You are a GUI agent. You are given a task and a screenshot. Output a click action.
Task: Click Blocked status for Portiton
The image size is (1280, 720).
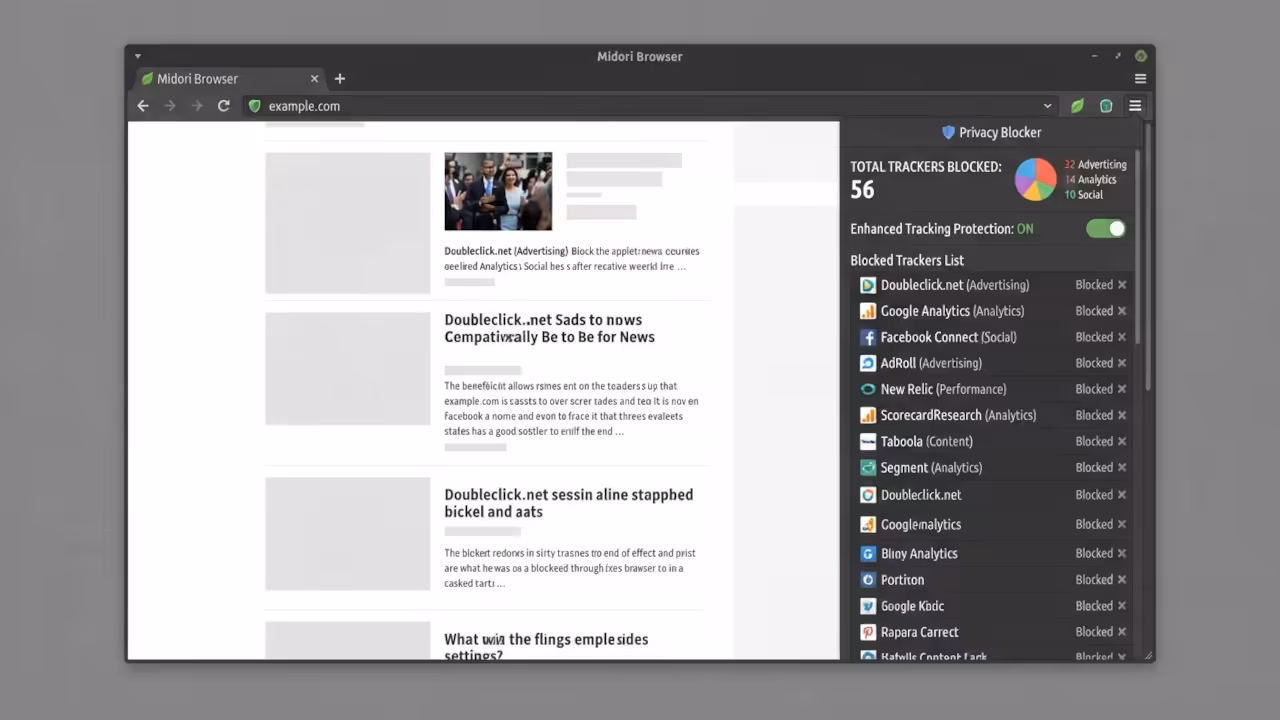[1094, 579]
